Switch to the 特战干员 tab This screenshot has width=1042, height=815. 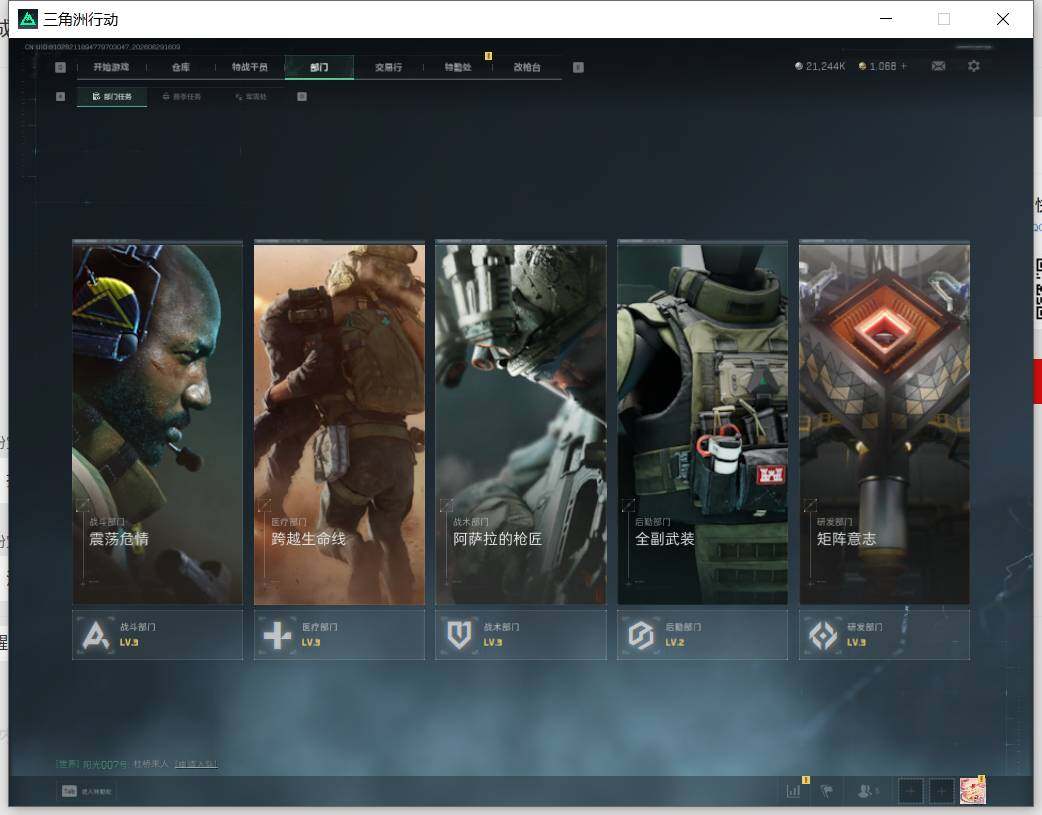250,67
